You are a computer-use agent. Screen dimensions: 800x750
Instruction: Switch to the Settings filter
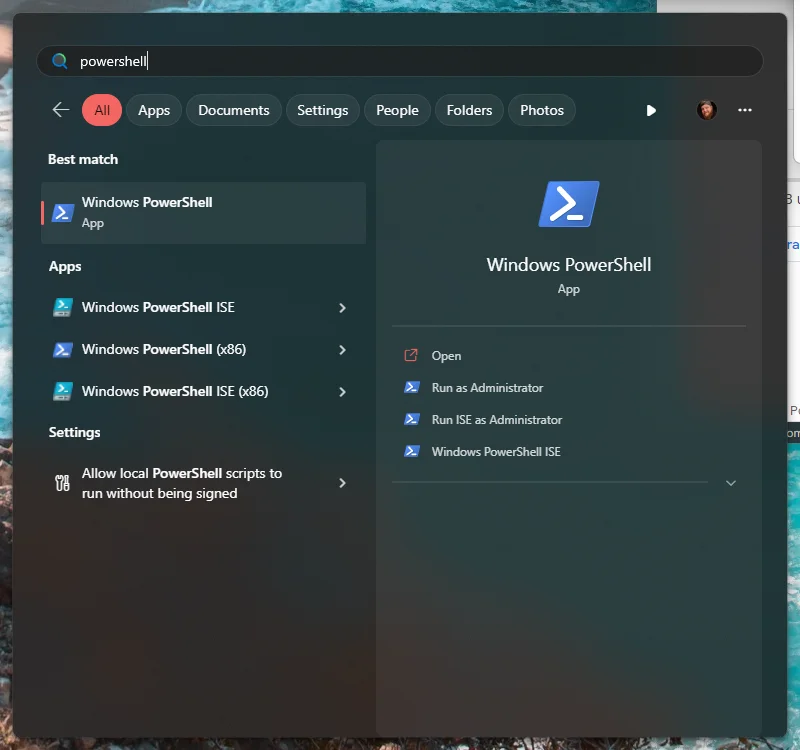(322, 110)
